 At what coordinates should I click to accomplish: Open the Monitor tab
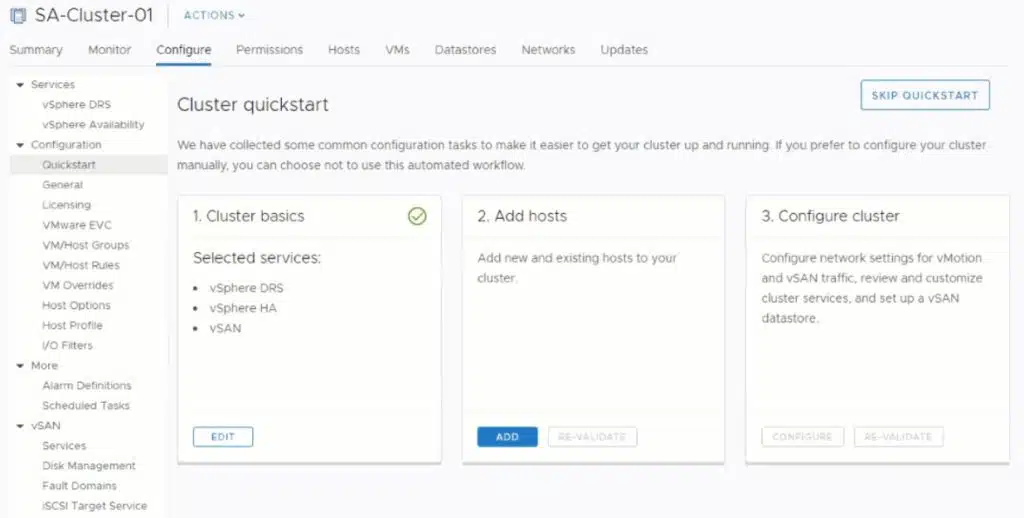[x=110, y=50]
